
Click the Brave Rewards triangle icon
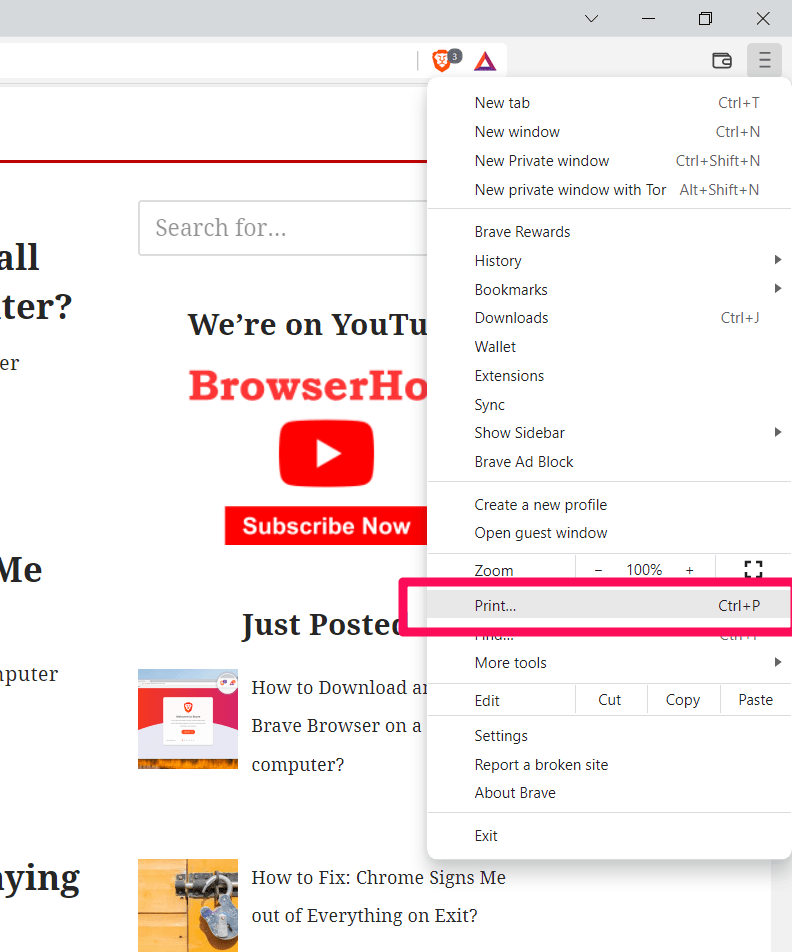point(485,61)
